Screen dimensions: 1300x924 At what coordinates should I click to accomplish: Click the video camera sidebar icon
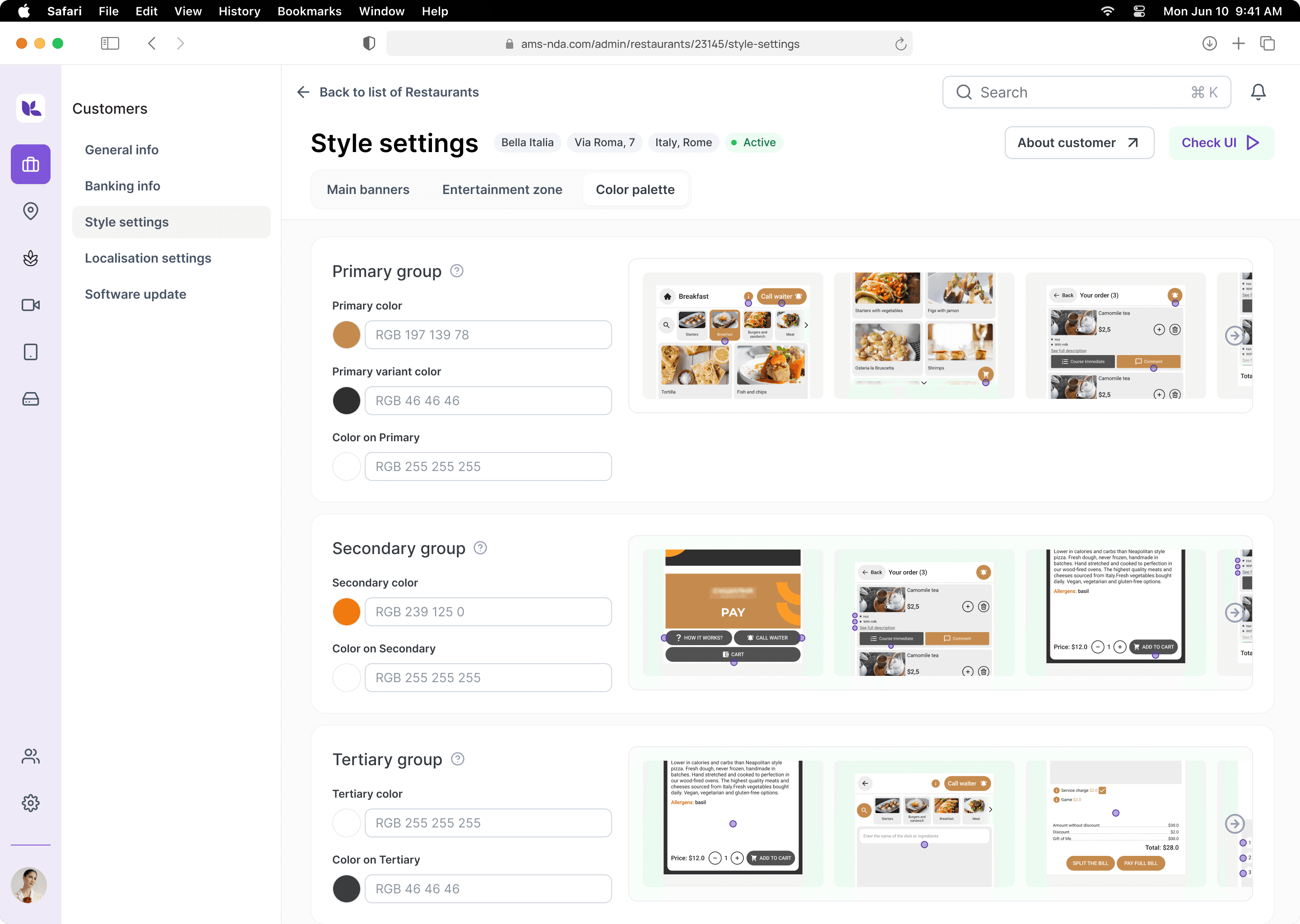[x=31, y=305]
